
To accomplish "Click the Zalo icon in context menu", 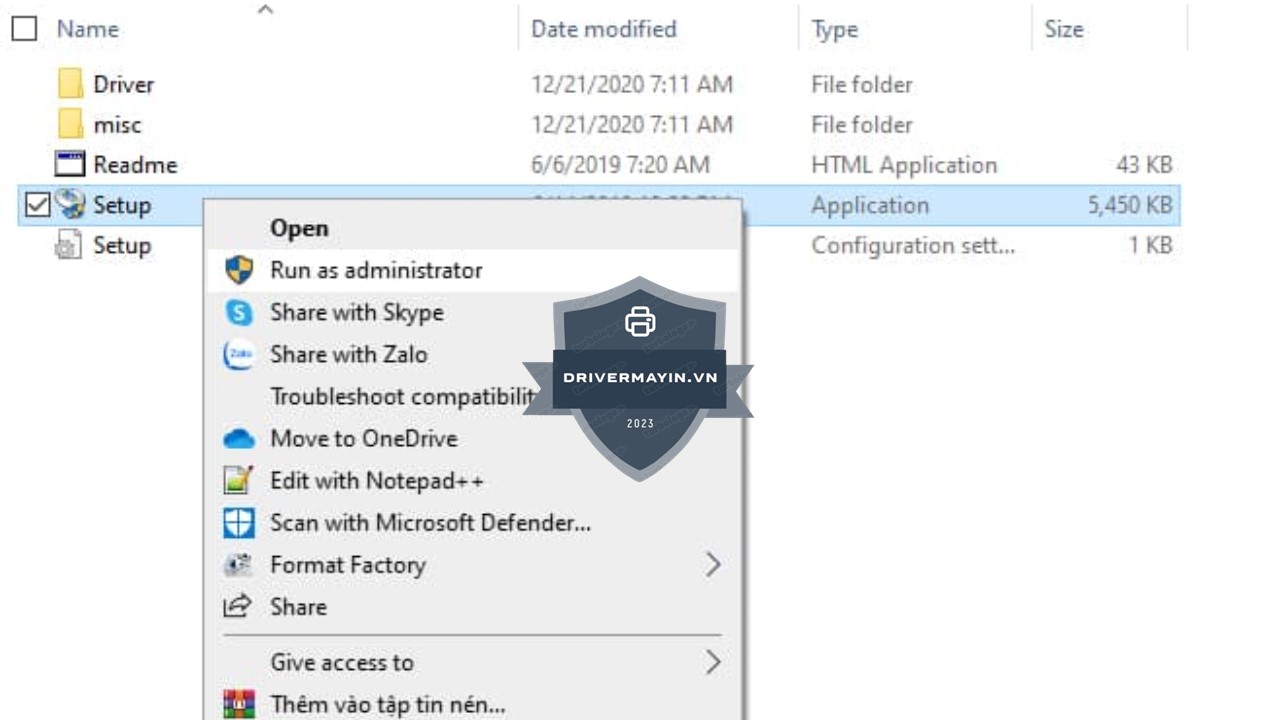I will [238, 355].
